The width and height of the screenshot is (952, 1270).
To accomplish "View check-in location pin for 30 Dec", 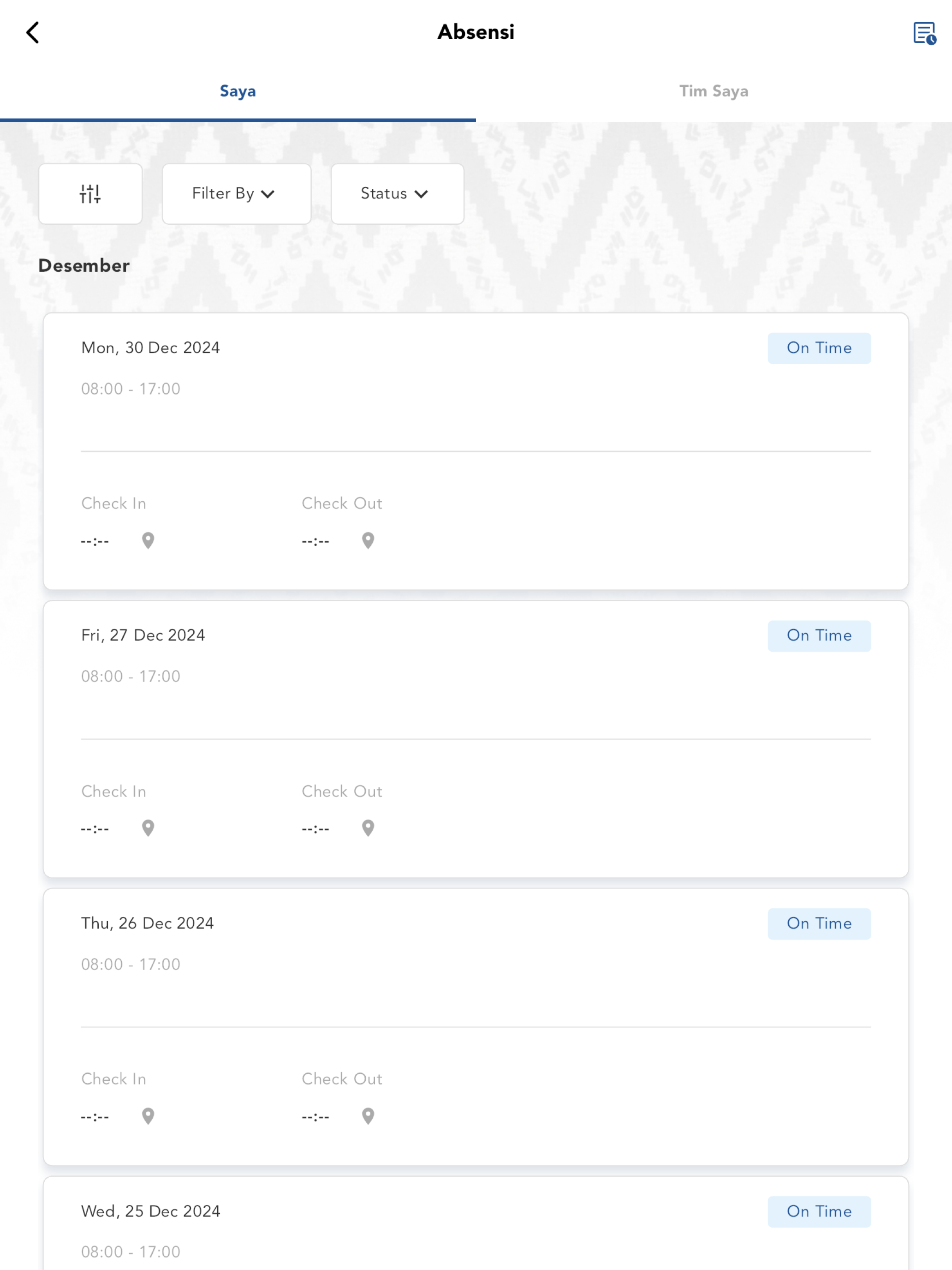I will pos(148,540).
